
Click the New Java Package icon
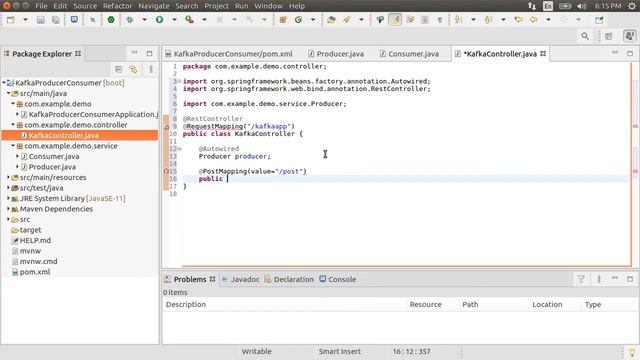[x=283, y=20]
